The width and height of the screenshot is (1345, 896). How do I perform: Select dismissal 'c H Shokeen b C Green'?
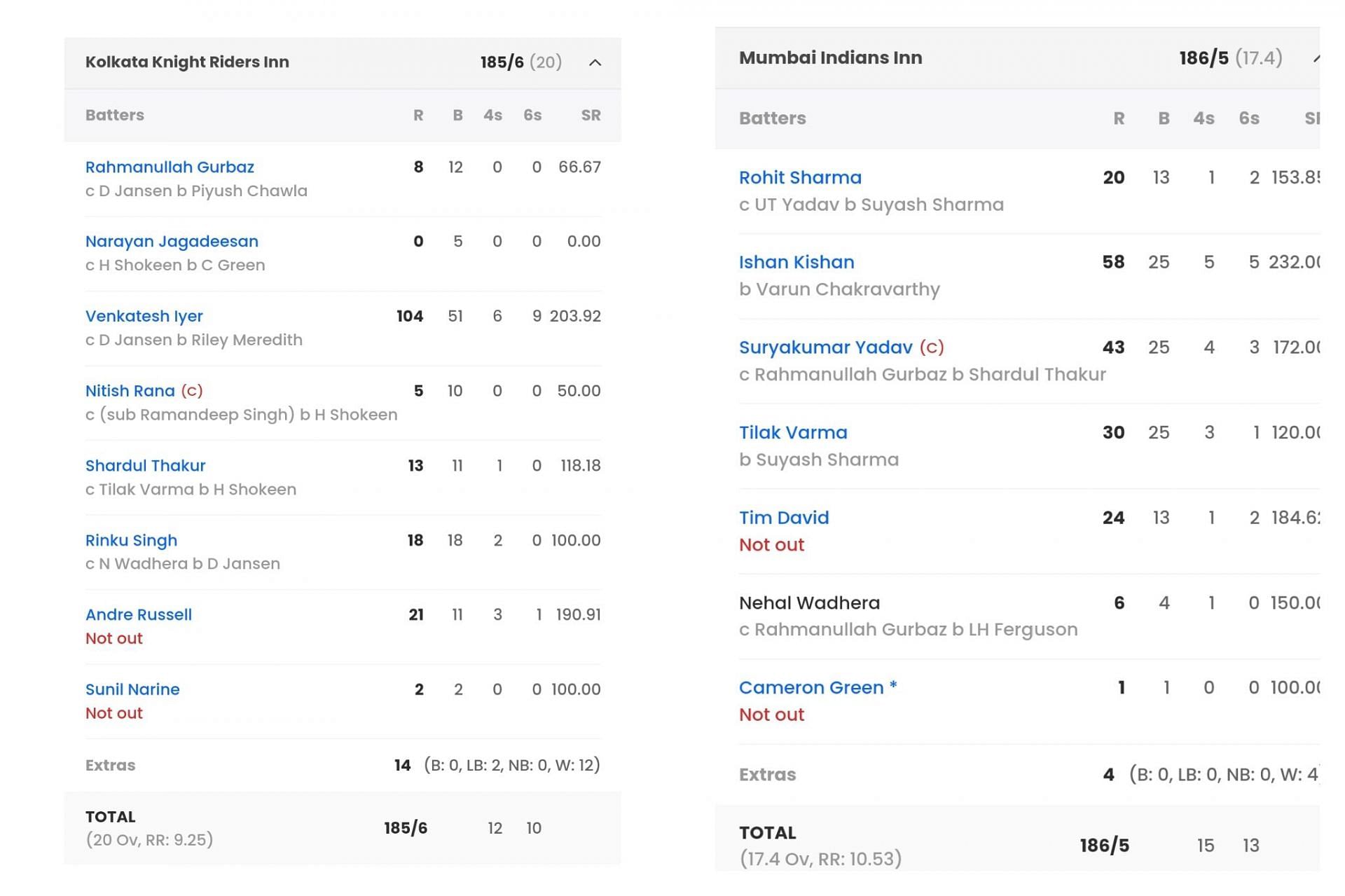tap(175, 265)
